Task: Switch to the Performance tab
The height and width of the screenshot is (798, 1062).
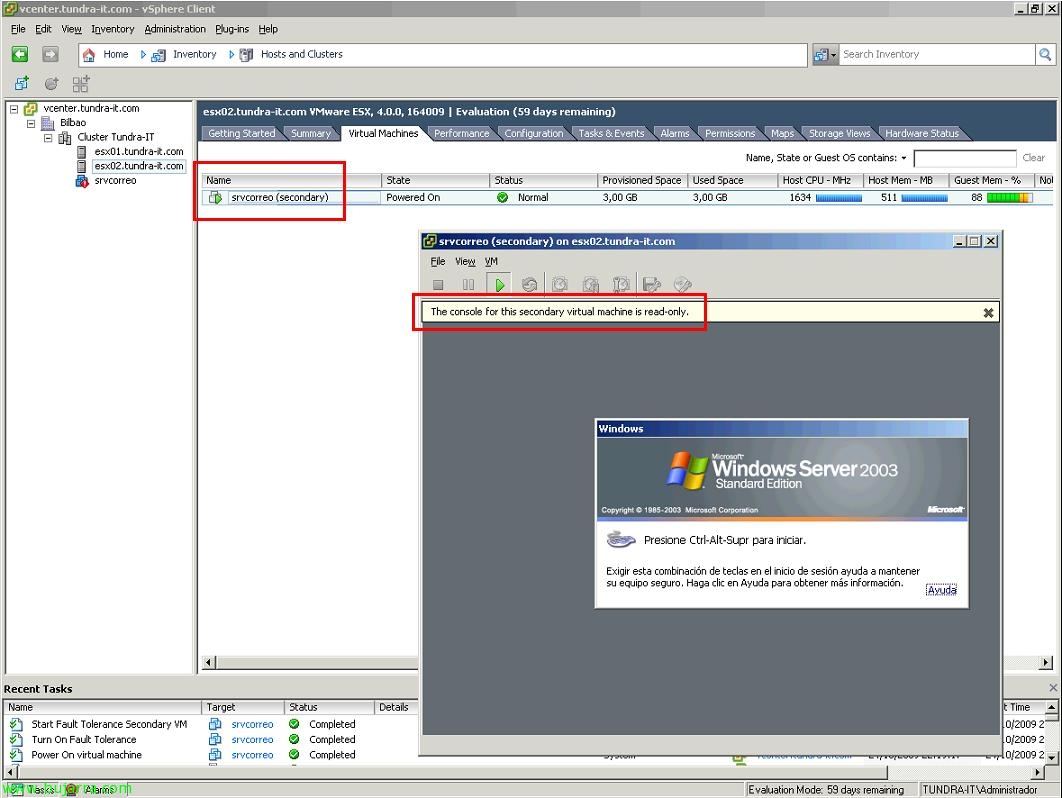Action: coord(461,133)
